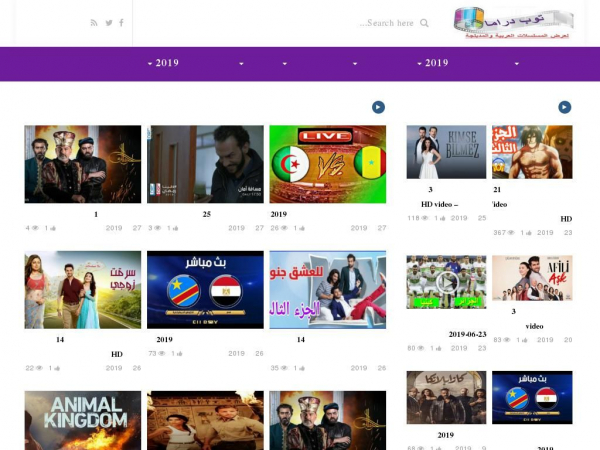Open the Casablanca movie poster thumbnail
Image resolution: width=600 pixels, height=450 pixels.
point(446,397)
